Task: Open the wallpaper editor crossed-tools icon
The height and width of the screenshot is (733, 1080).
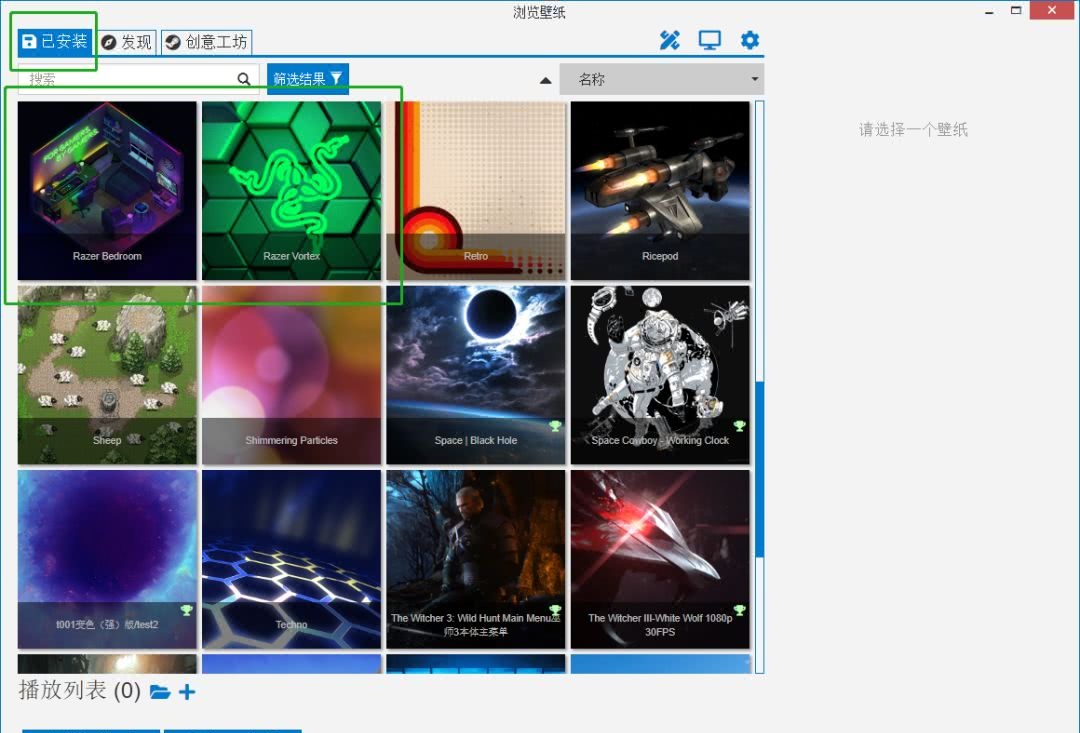Action: 670,40
